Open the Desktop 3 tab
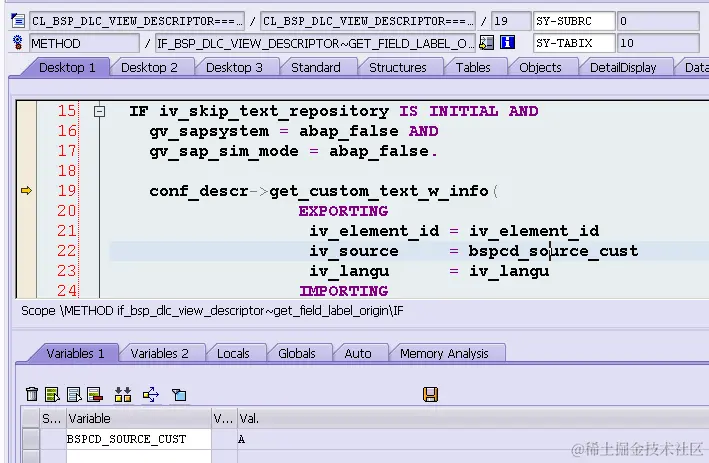Viewport: 709px width, 463px height. [x=234, y=68]
